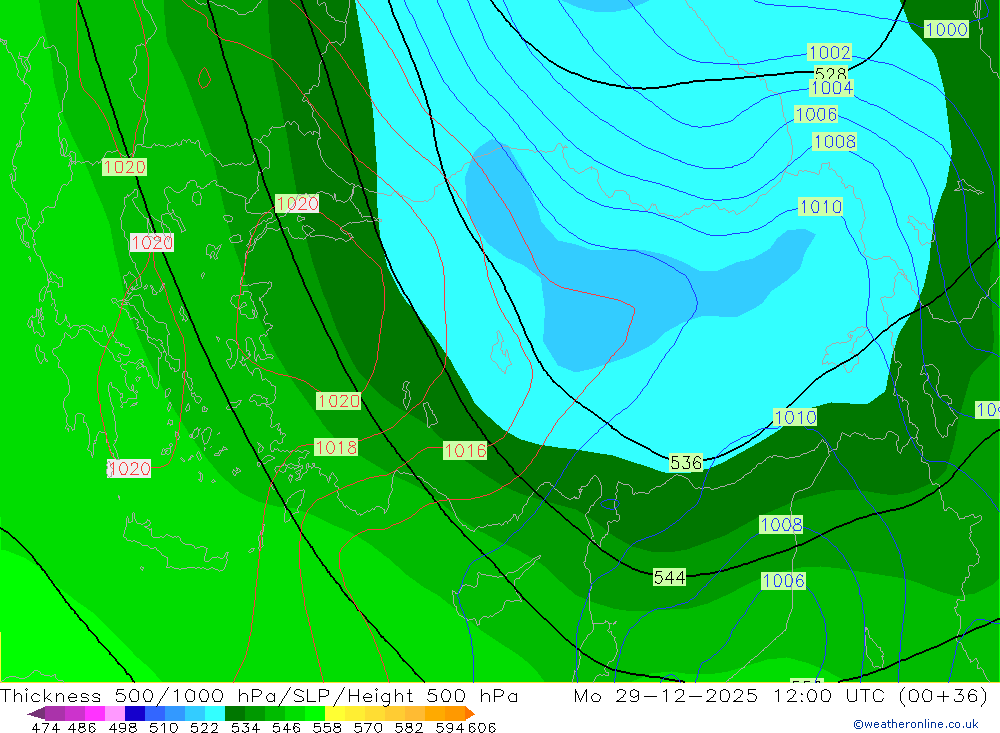This screenshot has width=1000, height=733.
Task: Click the 498 legend value
Action: click(123, 728)
